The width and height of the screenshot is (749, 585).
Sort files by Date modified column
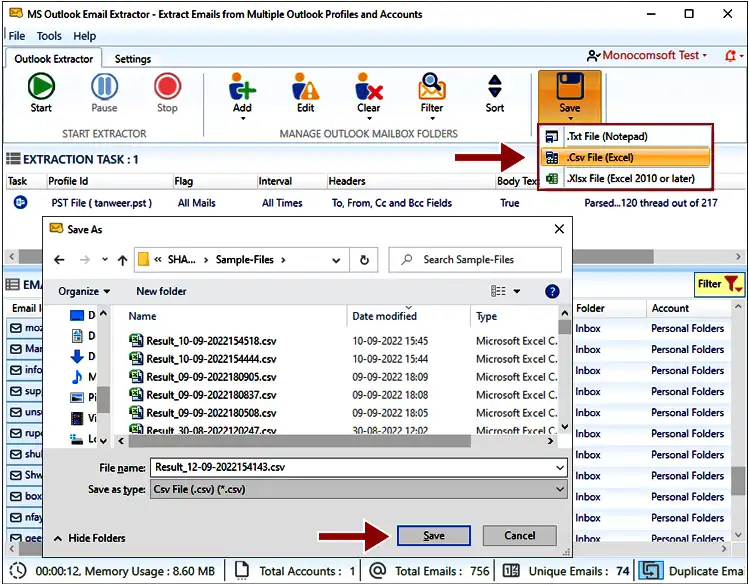click(385, 316)
